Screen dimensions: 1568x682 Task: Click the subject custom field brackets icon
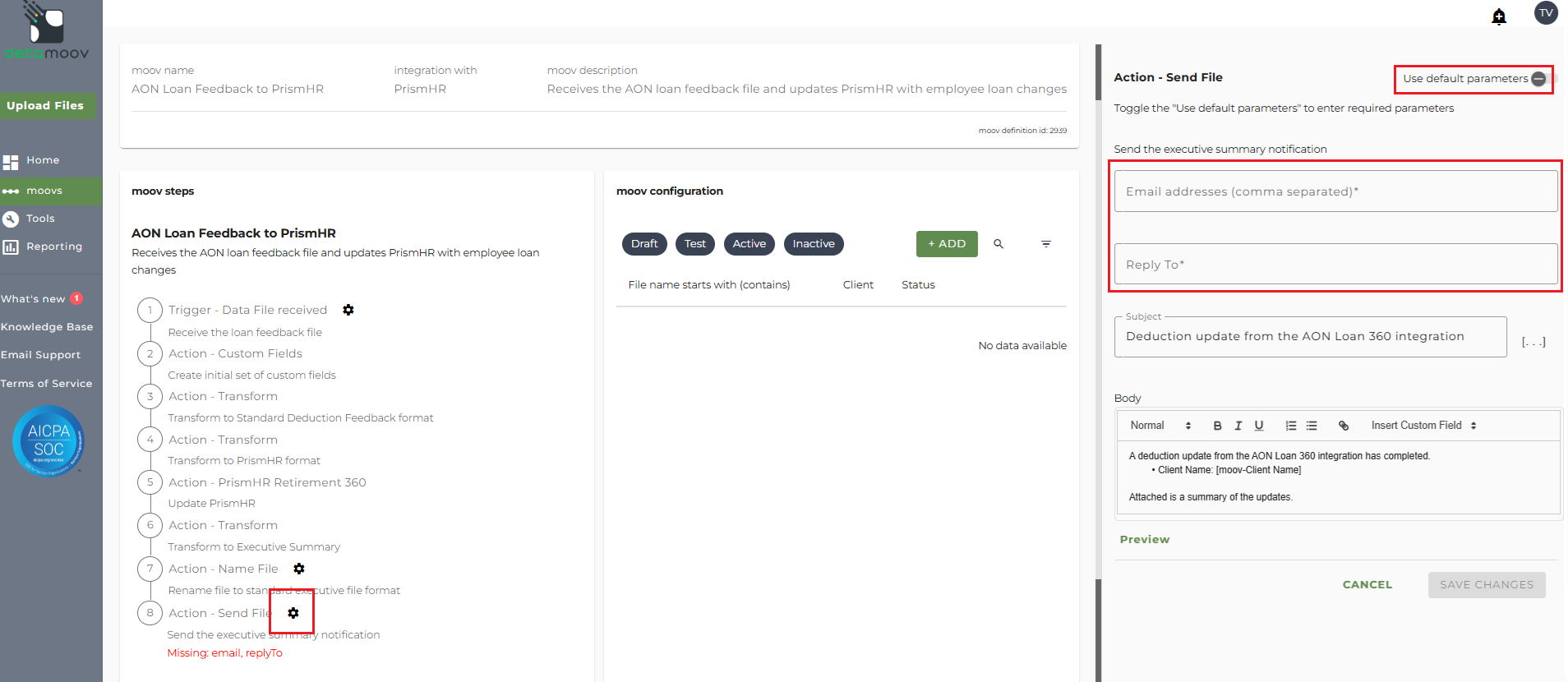(1533, 342)
